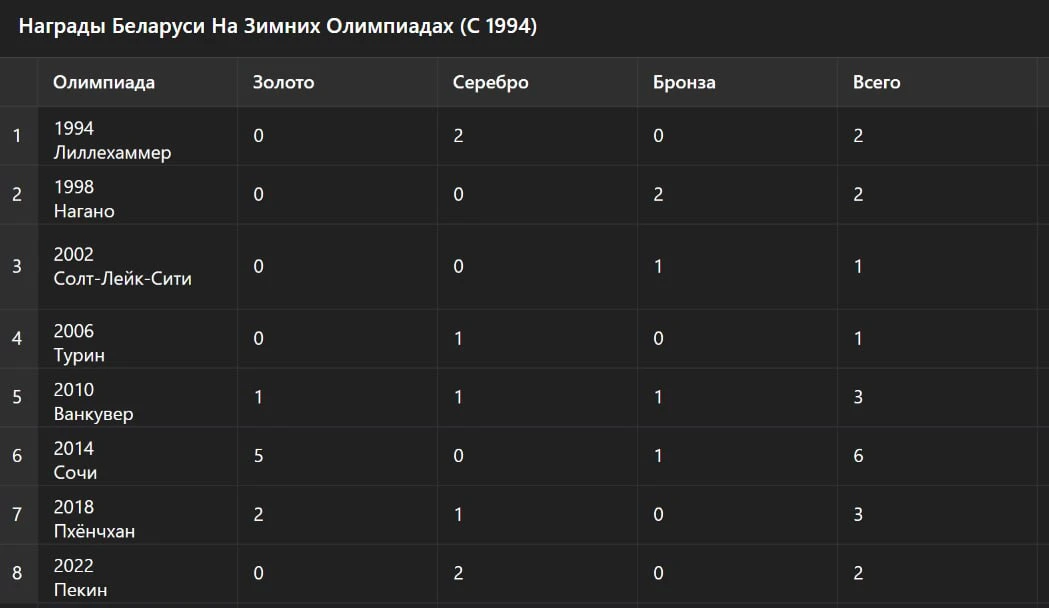The height and width of the screenshot is (608, 1049).
Task: Select the 2010 Ванкувер cell
Action: 93,401
